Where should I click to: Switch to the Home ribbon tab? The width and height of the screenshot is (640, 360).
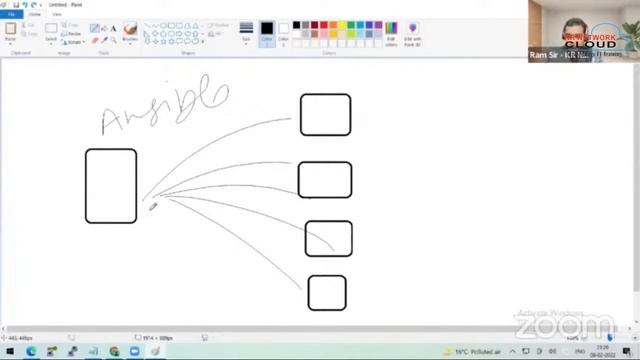(x=35, y=14)
